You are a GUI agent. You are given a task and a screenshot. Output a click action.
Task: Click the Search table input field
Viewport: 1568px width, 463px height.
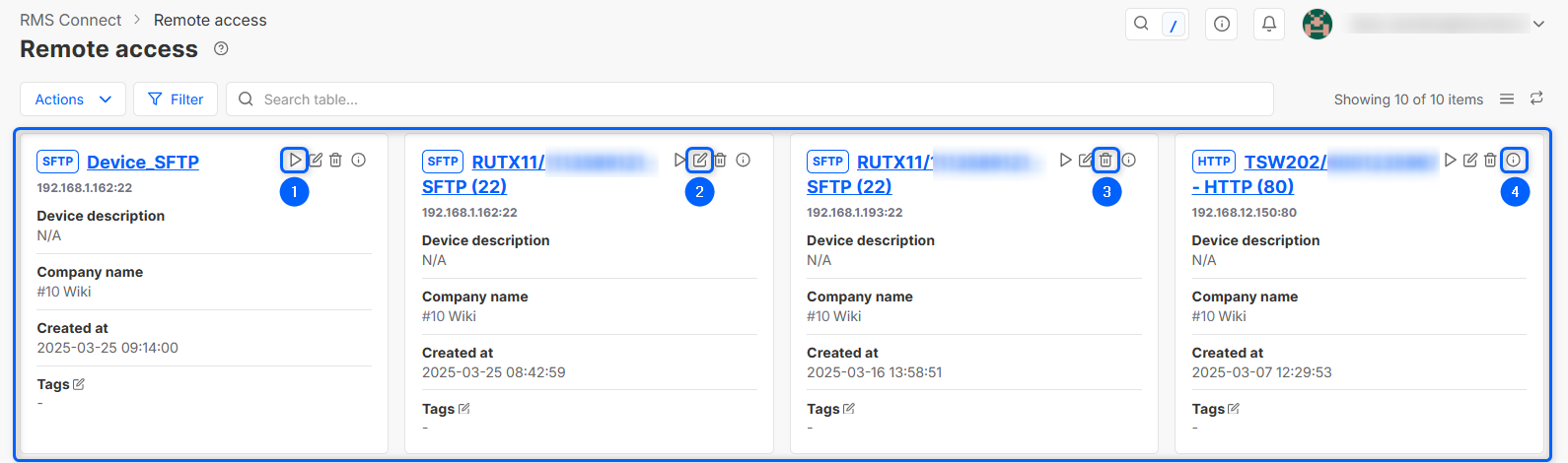point(749,99)
